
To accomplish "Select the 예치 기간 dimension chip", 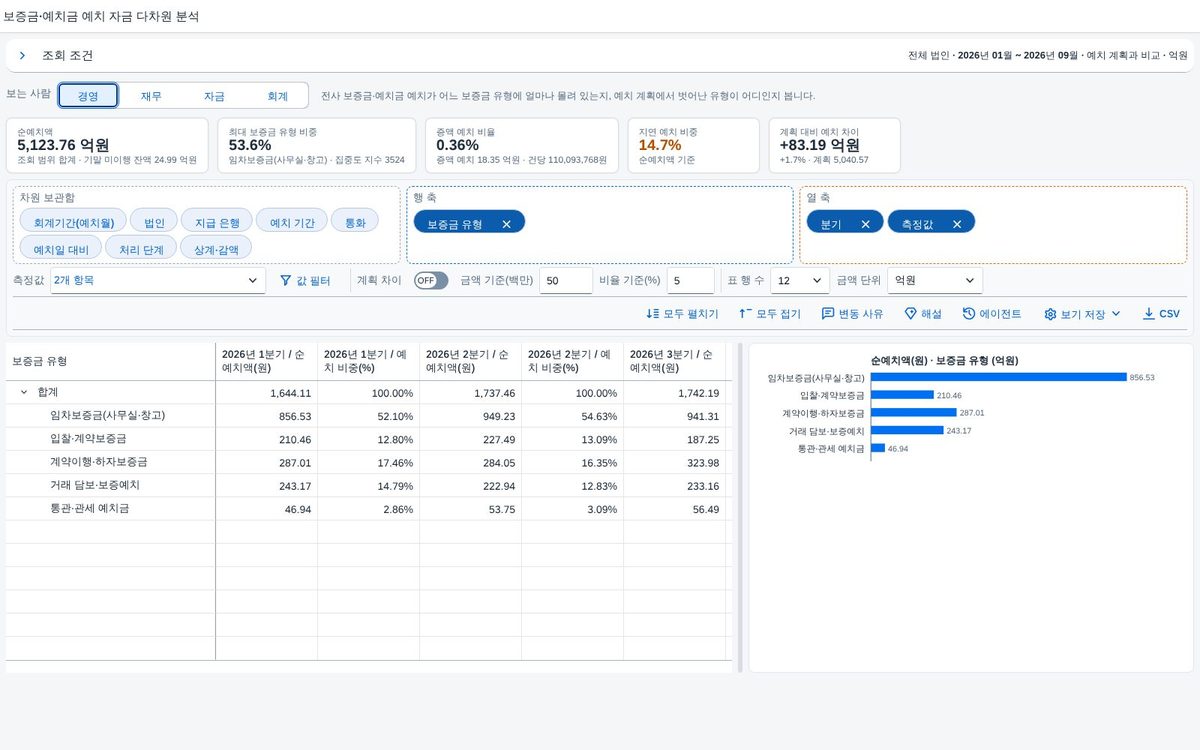I will pyautogui.click(x=292, y=222).
